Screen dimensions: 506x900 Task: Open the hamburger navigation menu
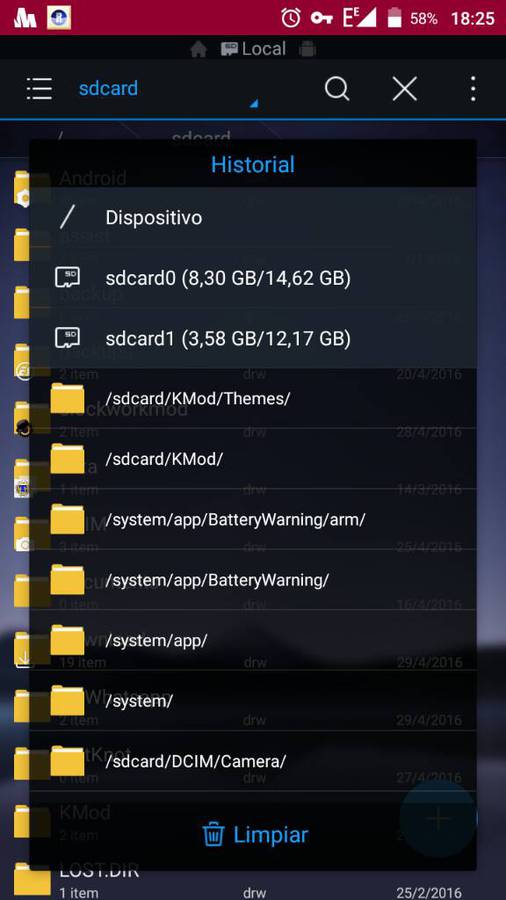coord(39,89)
